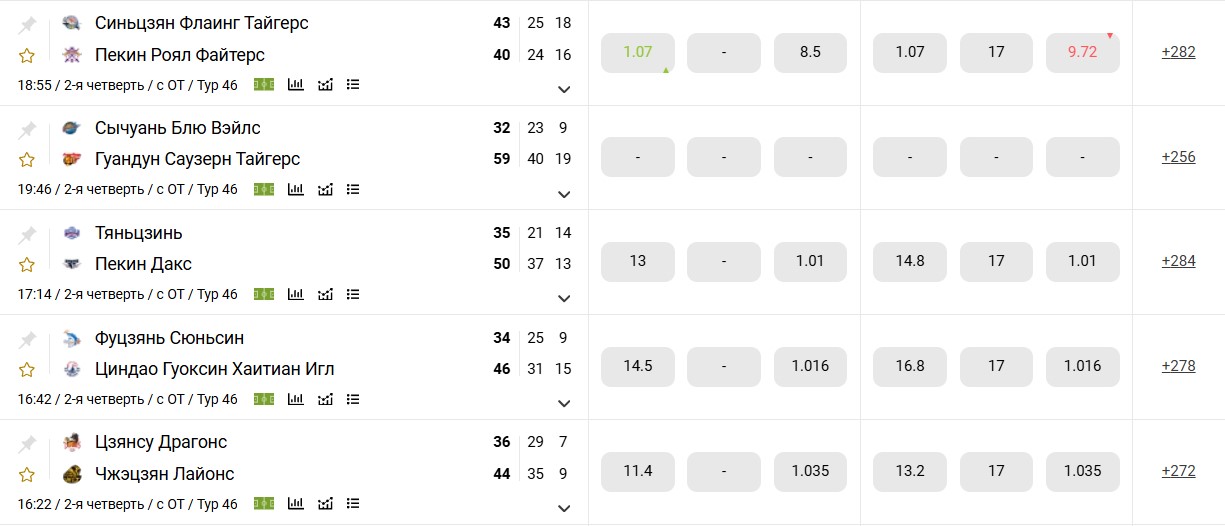
Task: Select the 13 odds for Тяньцзинь
Action: click(x=638, y=261)
